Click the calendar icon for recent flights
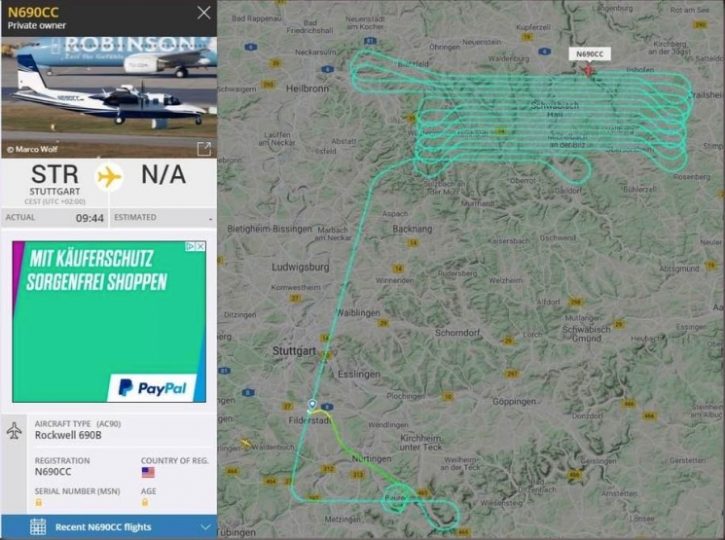 (38, 527)
